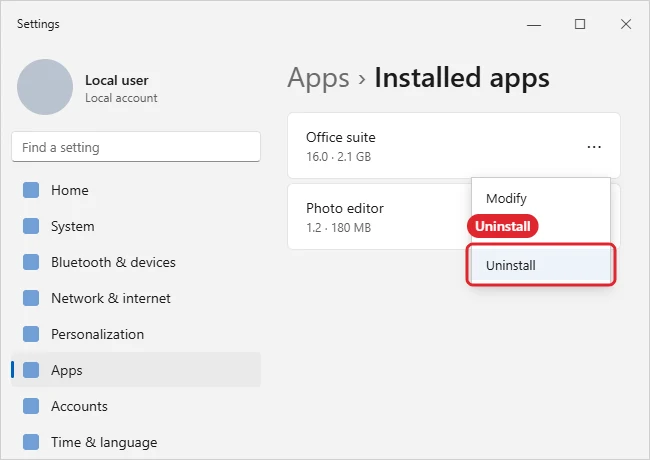
Task: Select the 16.0 · 2.1 GB details text
Action: click(338, 157)
